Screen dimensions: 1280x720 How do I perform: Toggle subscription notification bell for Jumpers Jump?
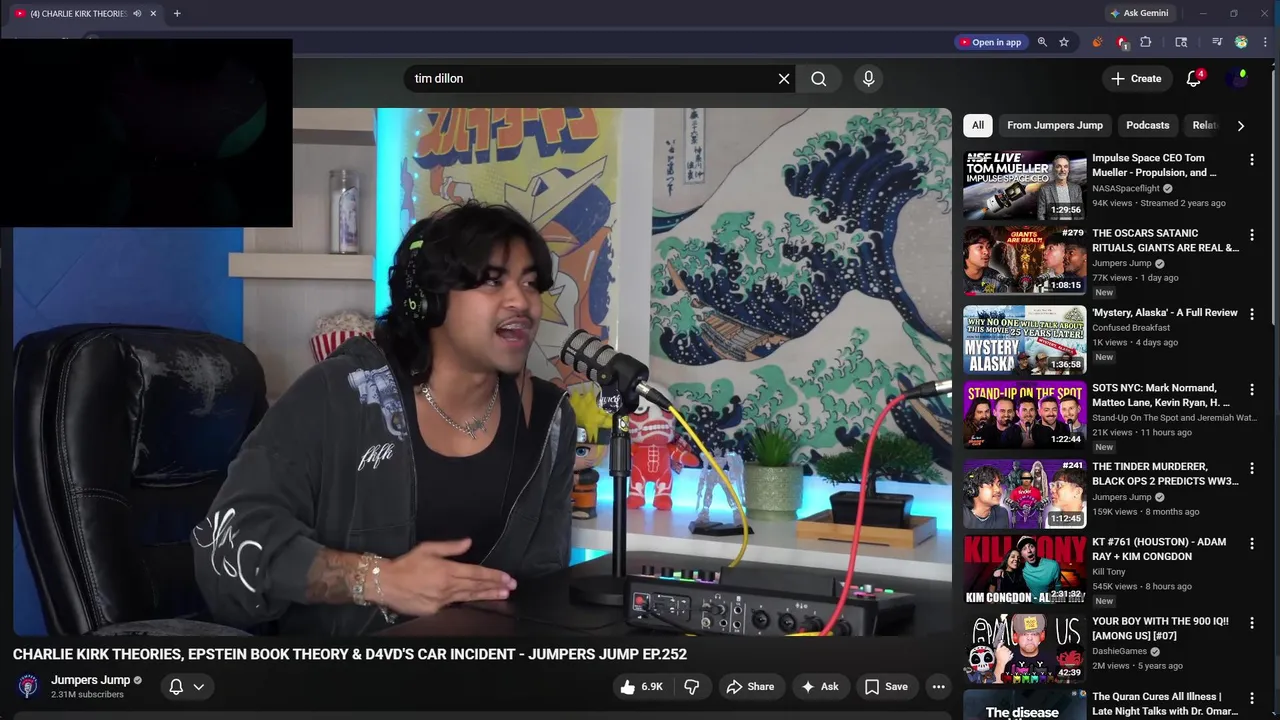186,687
